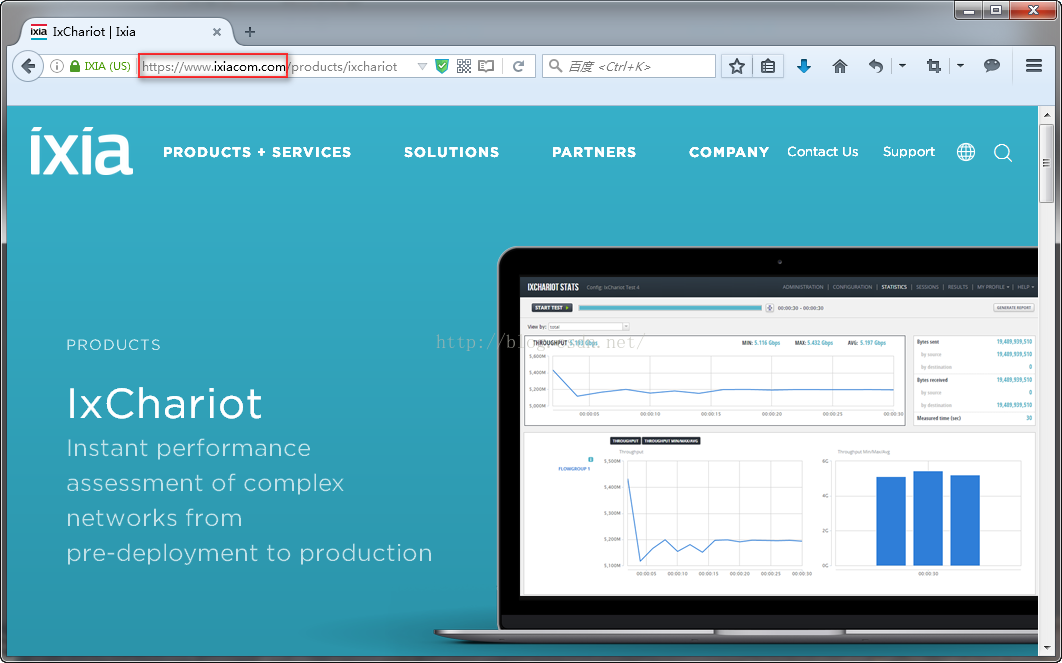Open the chat speech bubble icon

(x=992, y=66)
